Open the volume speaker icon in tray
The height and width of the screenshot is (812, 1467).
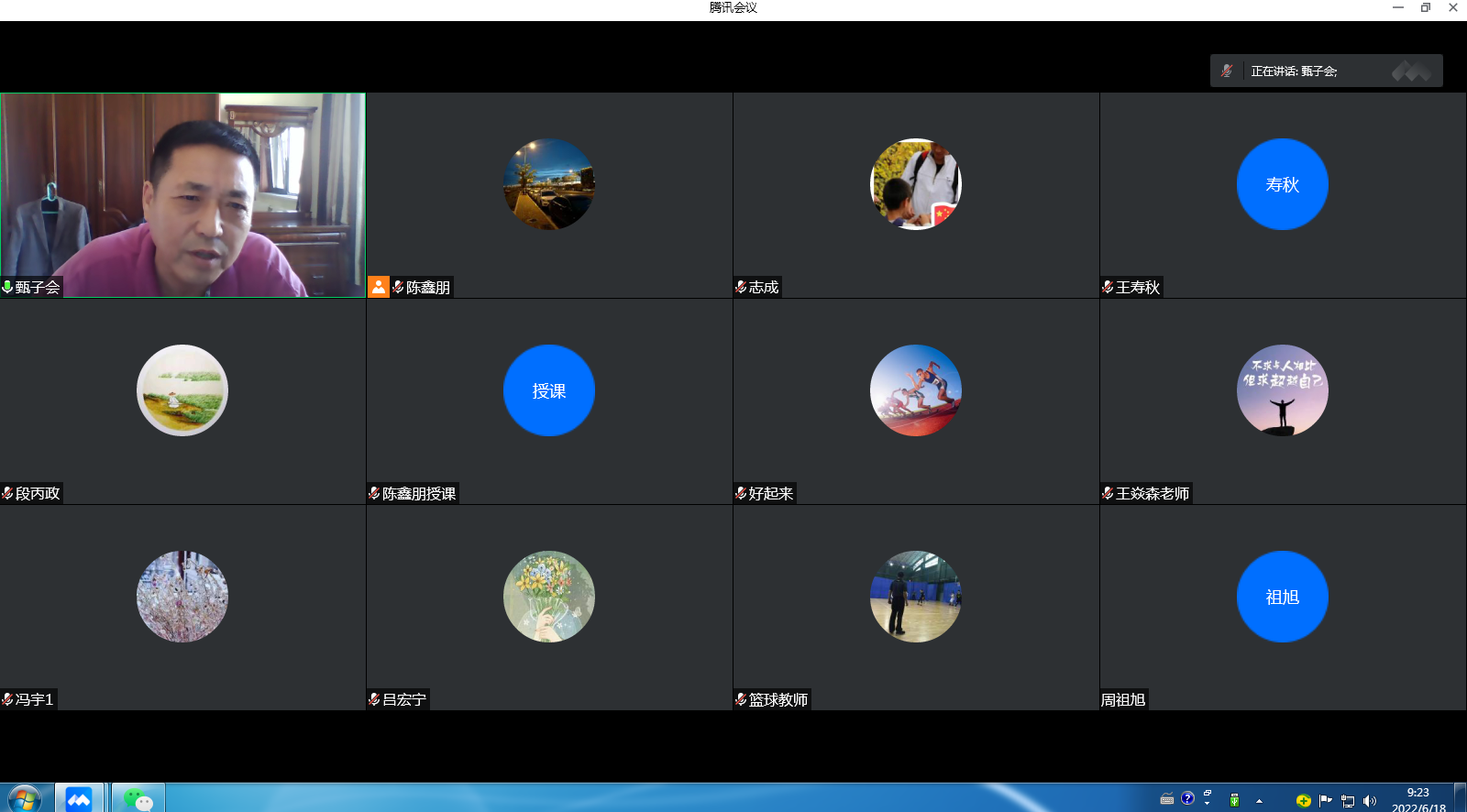1370,800
